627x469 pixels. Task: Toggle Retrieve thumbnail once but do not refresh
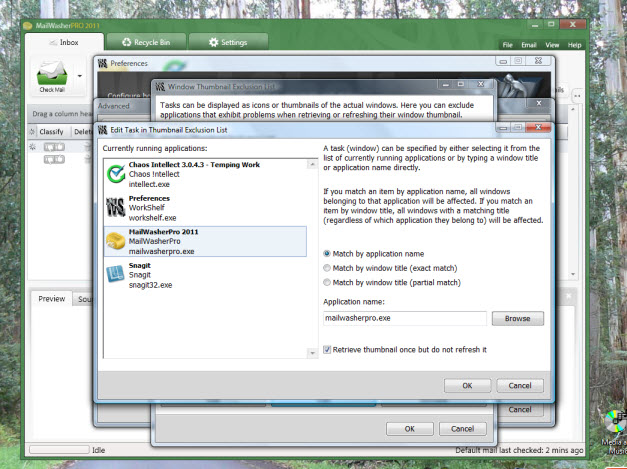pos(328,350)
